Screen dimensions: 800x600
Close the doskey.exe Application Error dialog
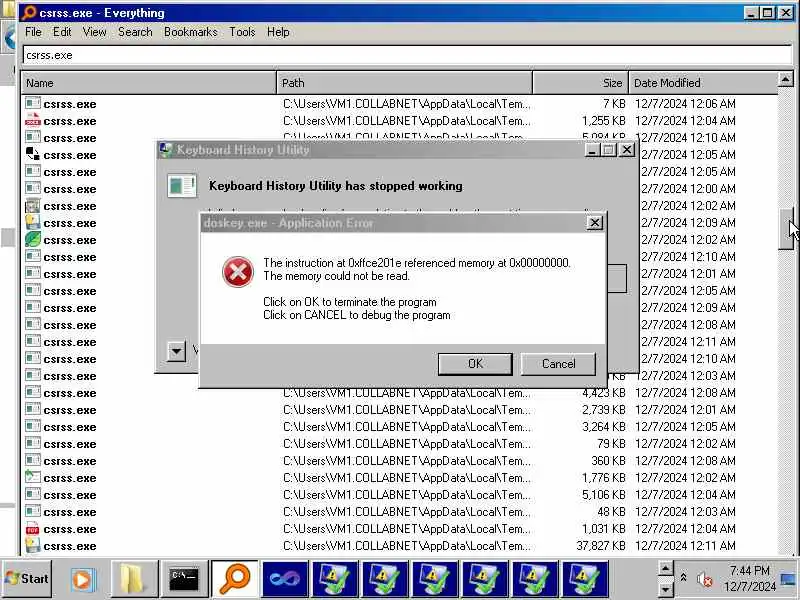pyautogui.click(x=594, y=223)
